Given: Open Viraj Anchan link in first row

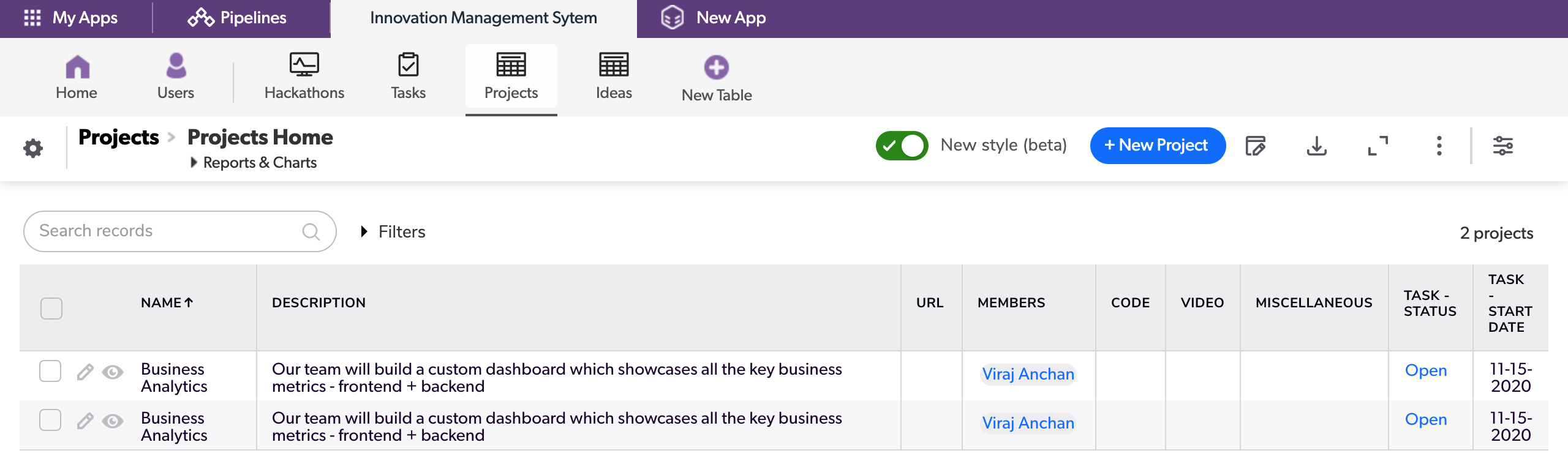Looking at the screenshot, I should tap(1028, 374).
